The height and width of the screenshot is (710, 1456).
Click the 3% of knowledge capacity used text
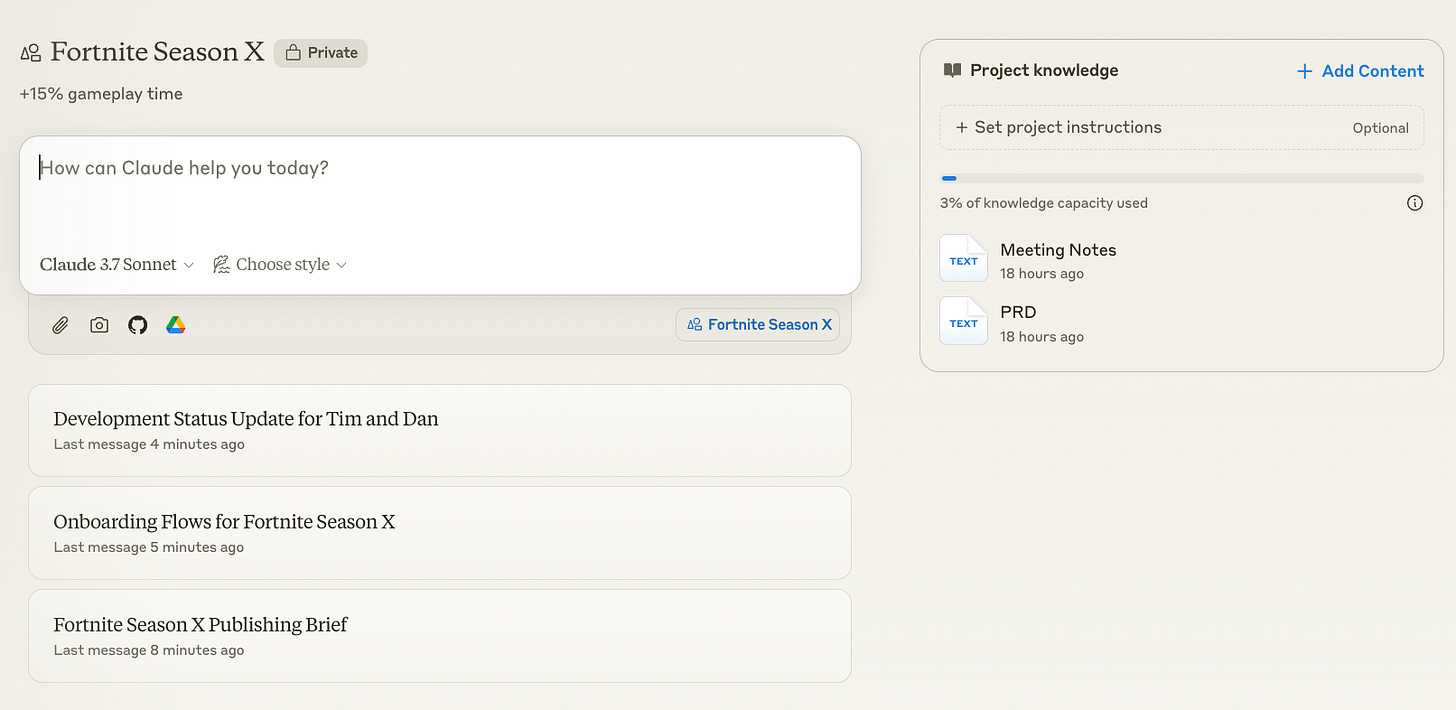pyautogui.click(x=1044, y=203)
